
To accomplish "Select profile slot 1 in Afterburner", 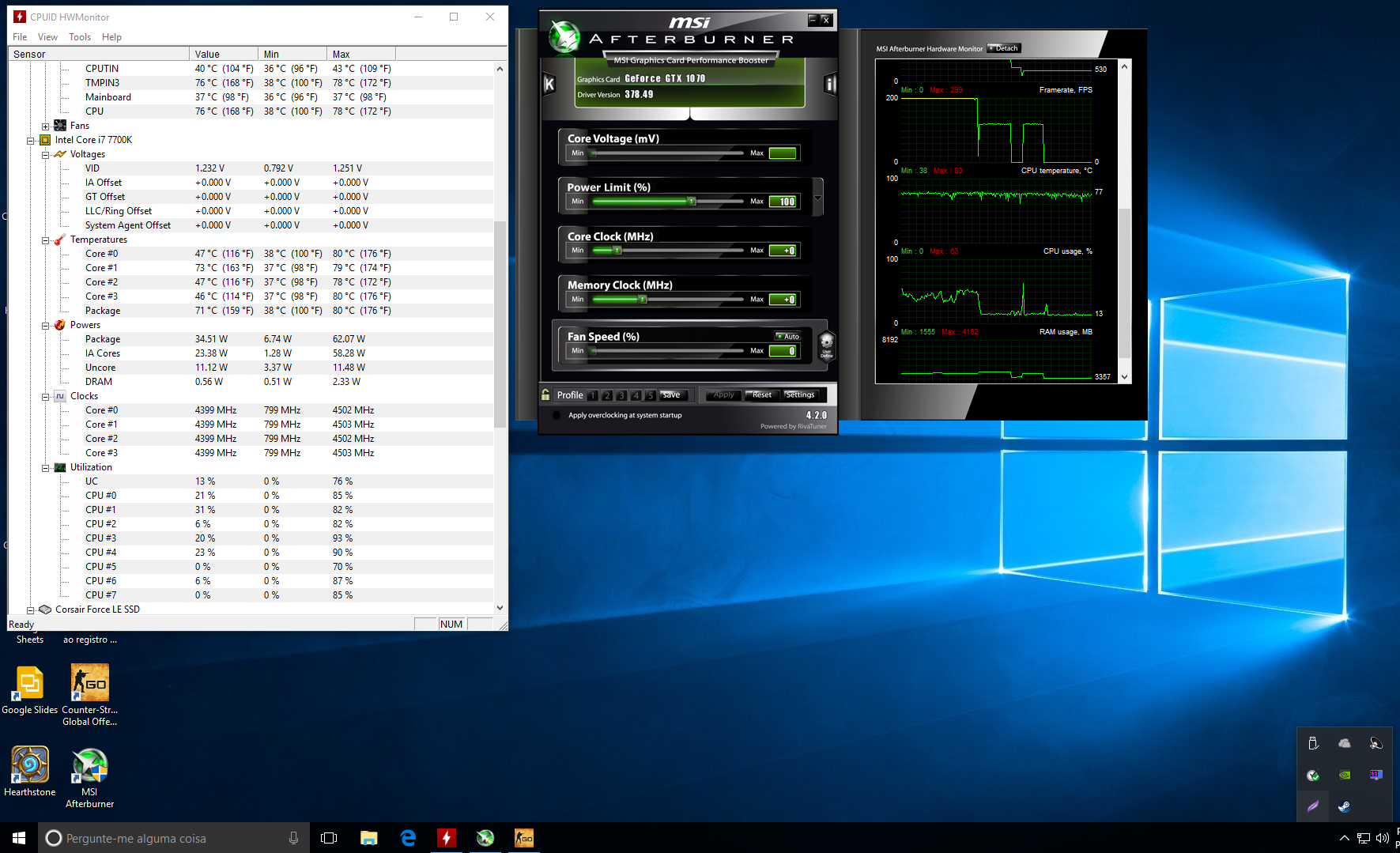I will 593,395.
